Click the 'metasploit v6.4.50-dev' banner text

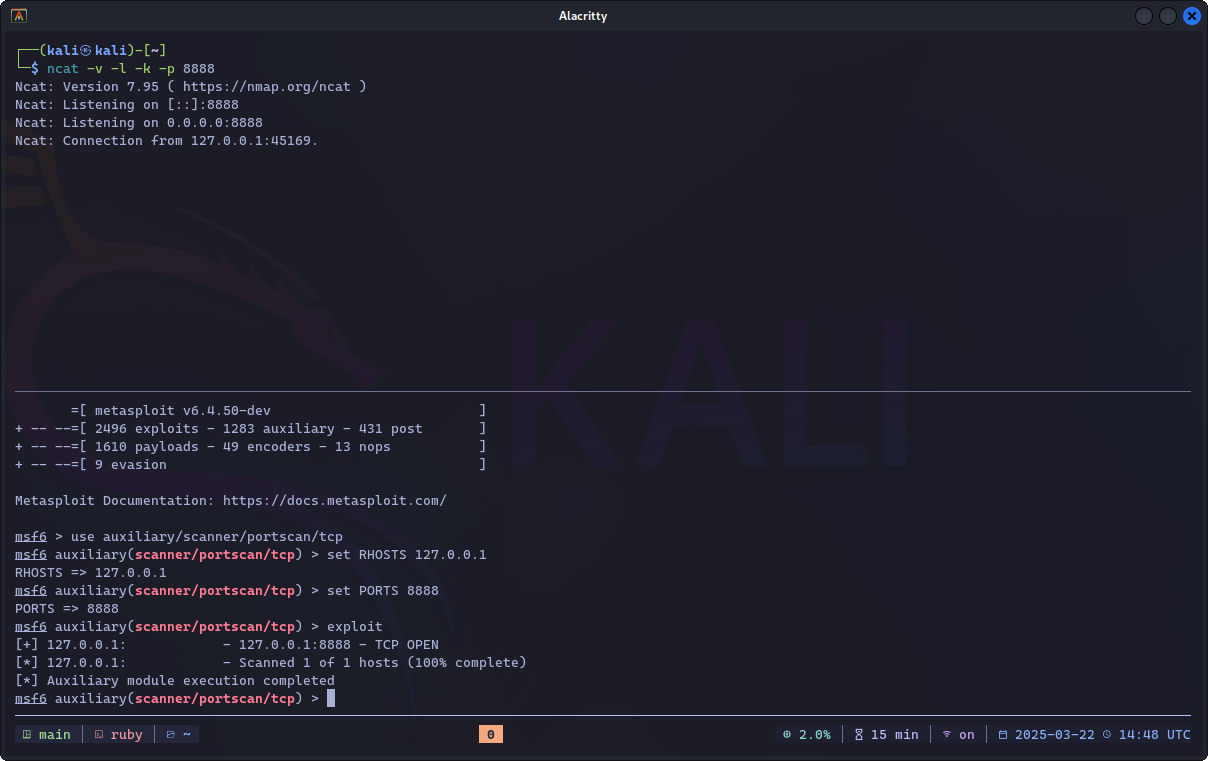(x=183, y=410)
